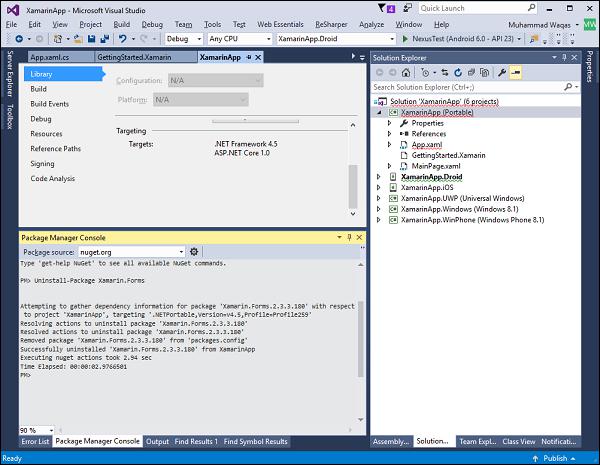Image resolution: width=600 pixels, height=465 pixels.
Task: Click Sync with Active Document icon
Action: (445, 72)
